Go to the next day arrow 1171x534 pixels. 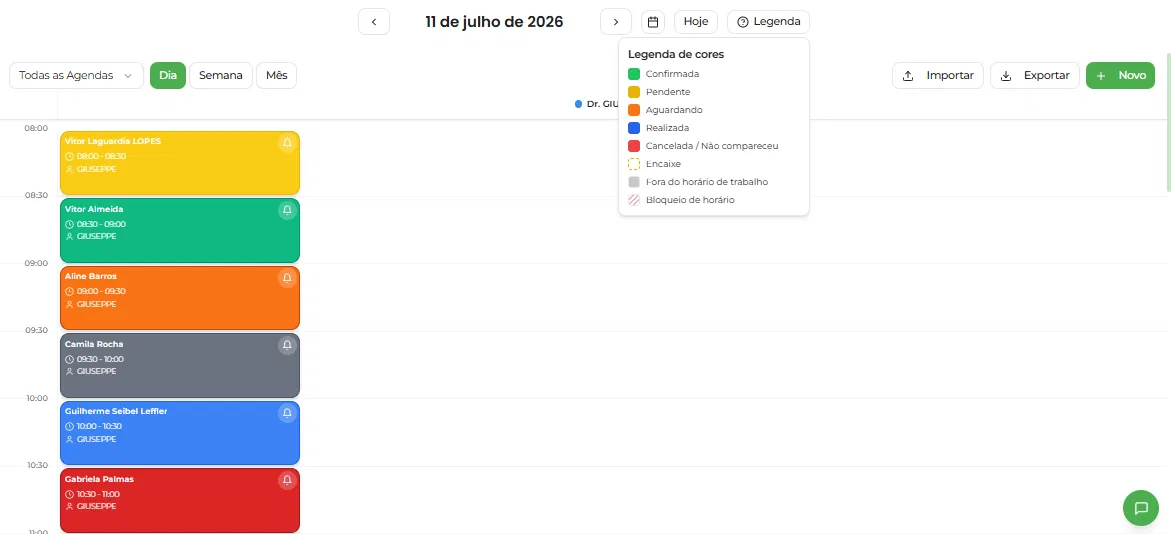click(615, 22)
